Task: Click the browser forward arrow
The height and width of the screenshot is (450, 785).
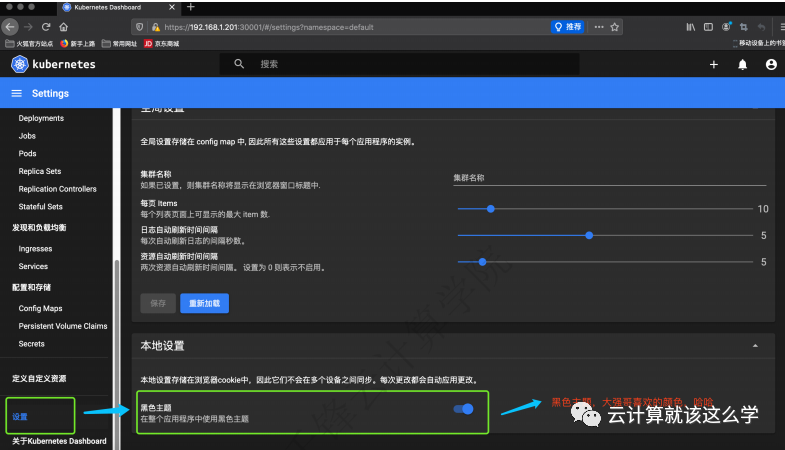Action: click(28, 27)
